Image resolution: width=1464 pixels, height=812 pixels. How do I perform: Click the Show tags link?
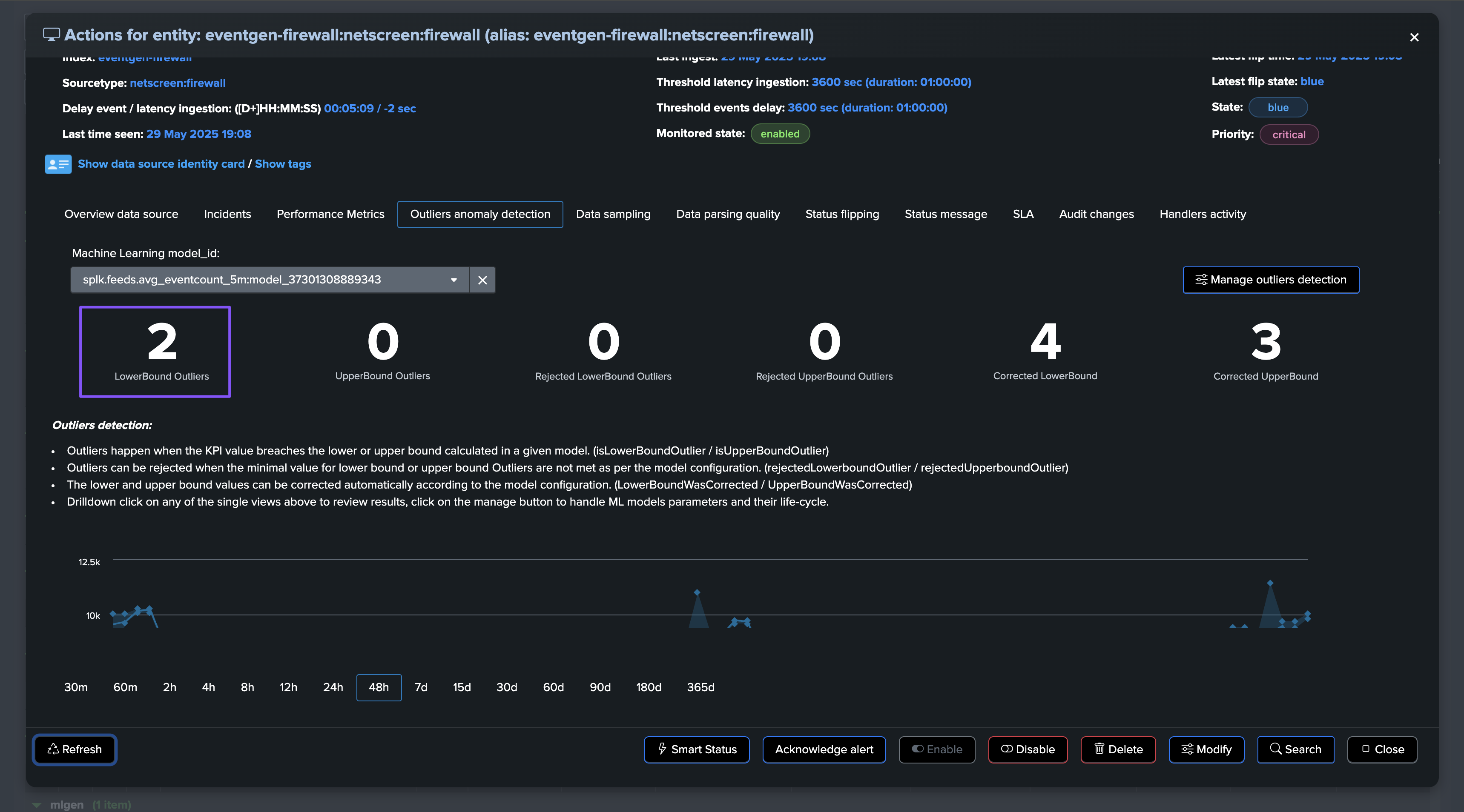click(x=282, y=164)
